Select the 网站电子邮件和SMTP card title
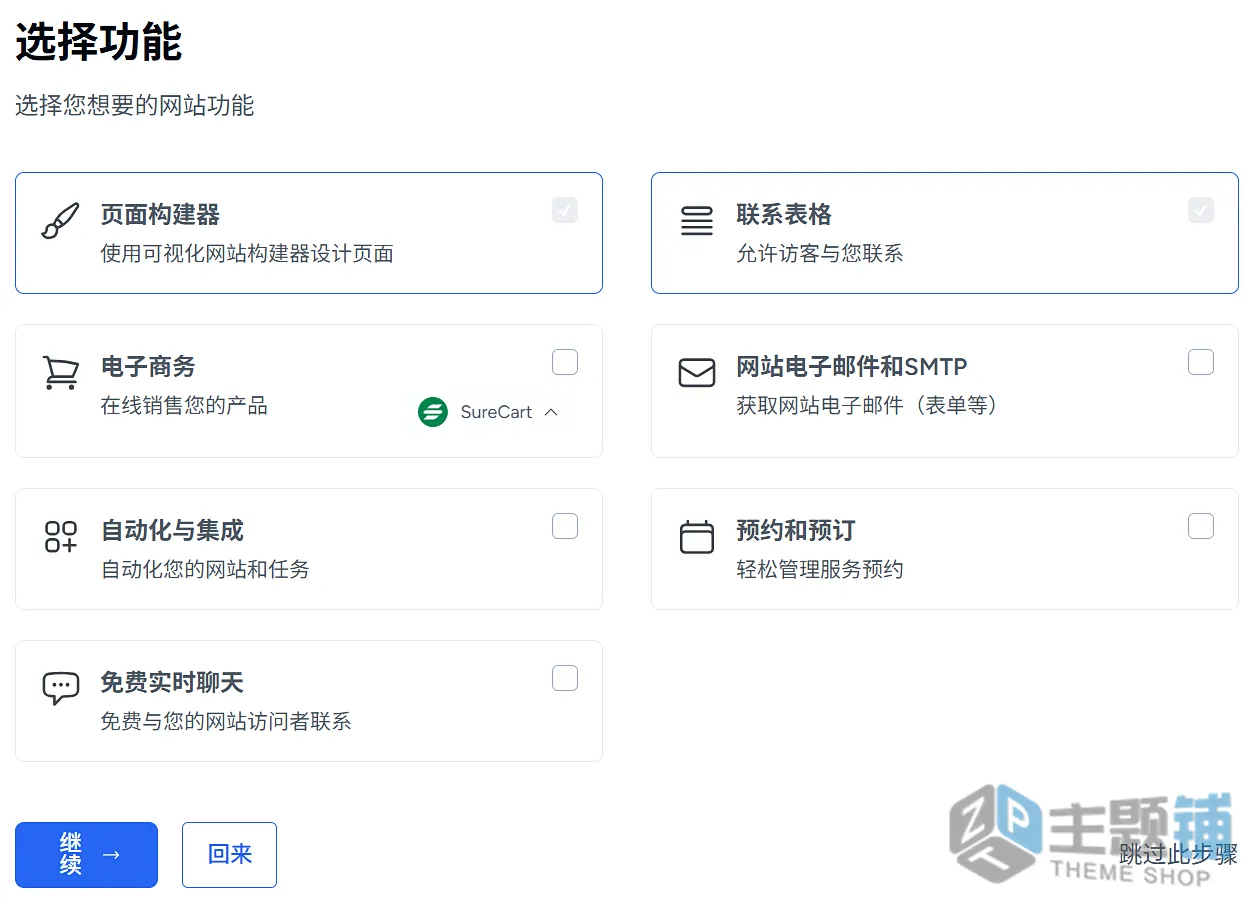Screen dimensions: 1259x915 click(x=852, y=367)
